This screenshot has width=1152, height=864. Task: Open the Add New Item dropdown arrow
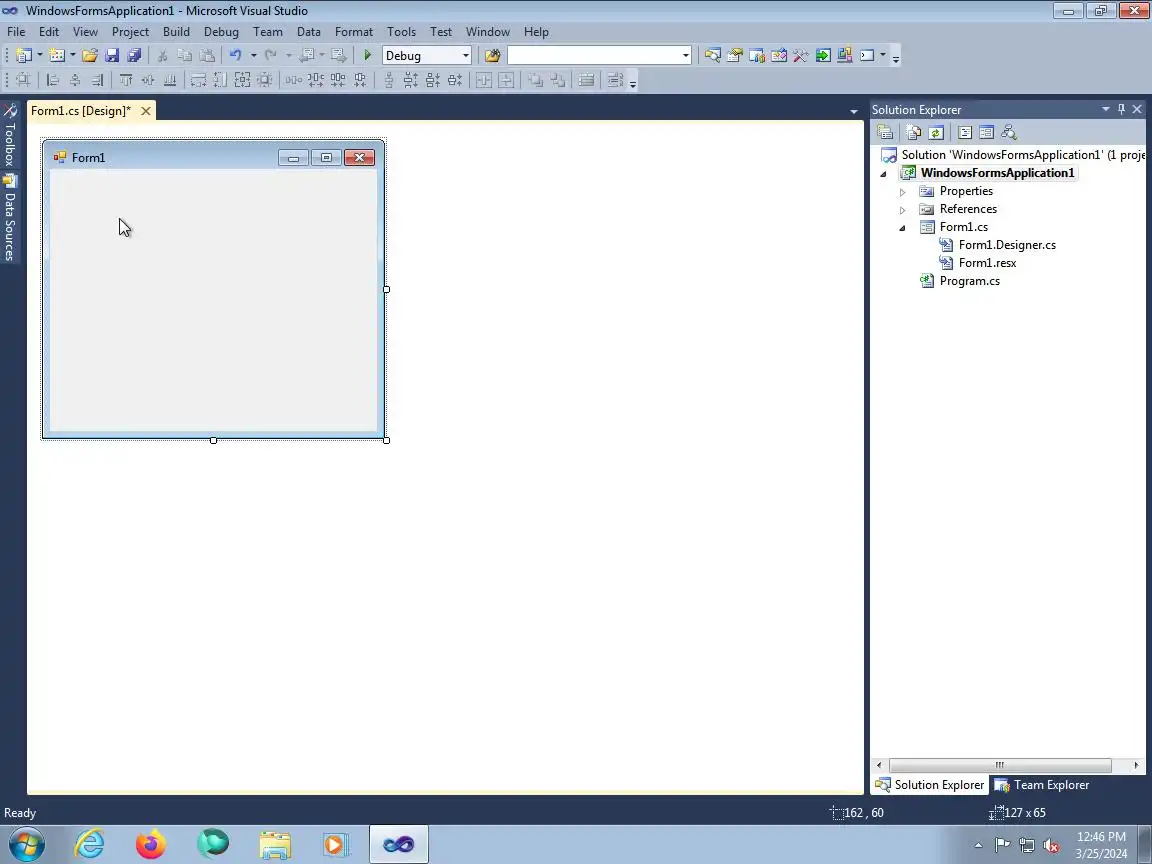click(x=73, y=55)
